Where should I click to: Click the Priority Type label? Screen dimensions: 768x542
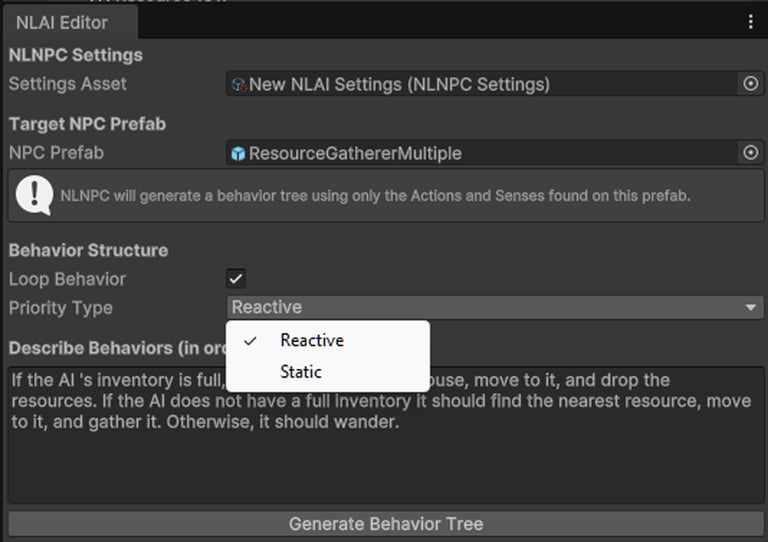pyautogui.click(x=60, y=308)
